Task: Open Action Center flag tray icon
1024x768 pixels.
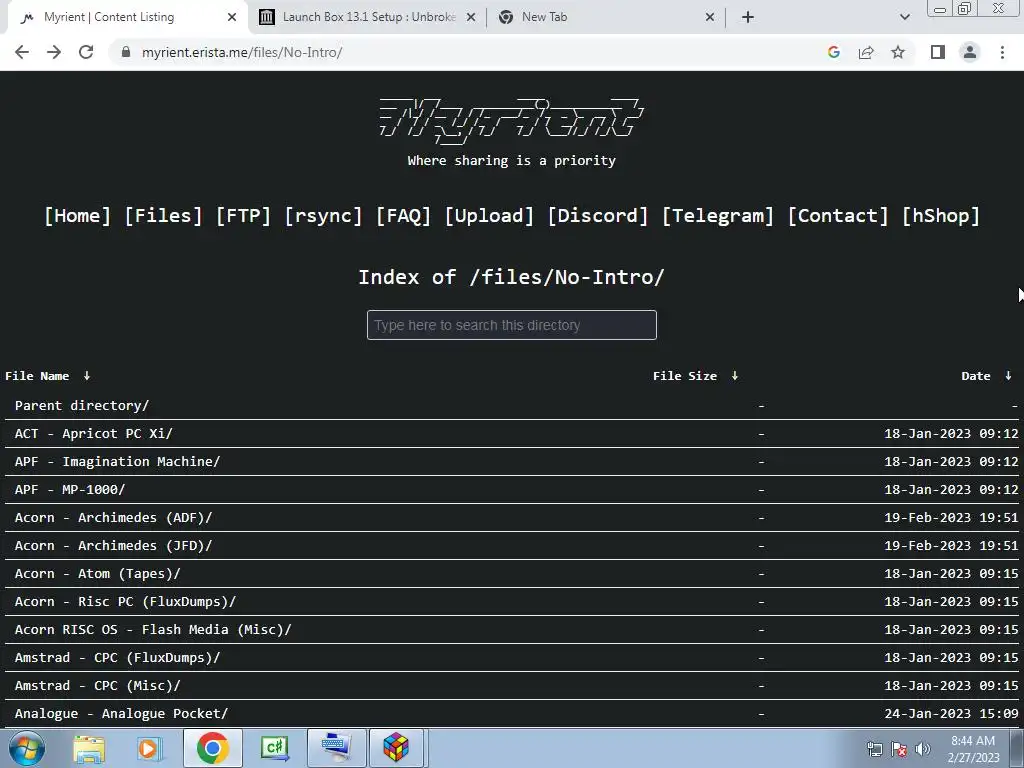Action: [x=899, y=749]
